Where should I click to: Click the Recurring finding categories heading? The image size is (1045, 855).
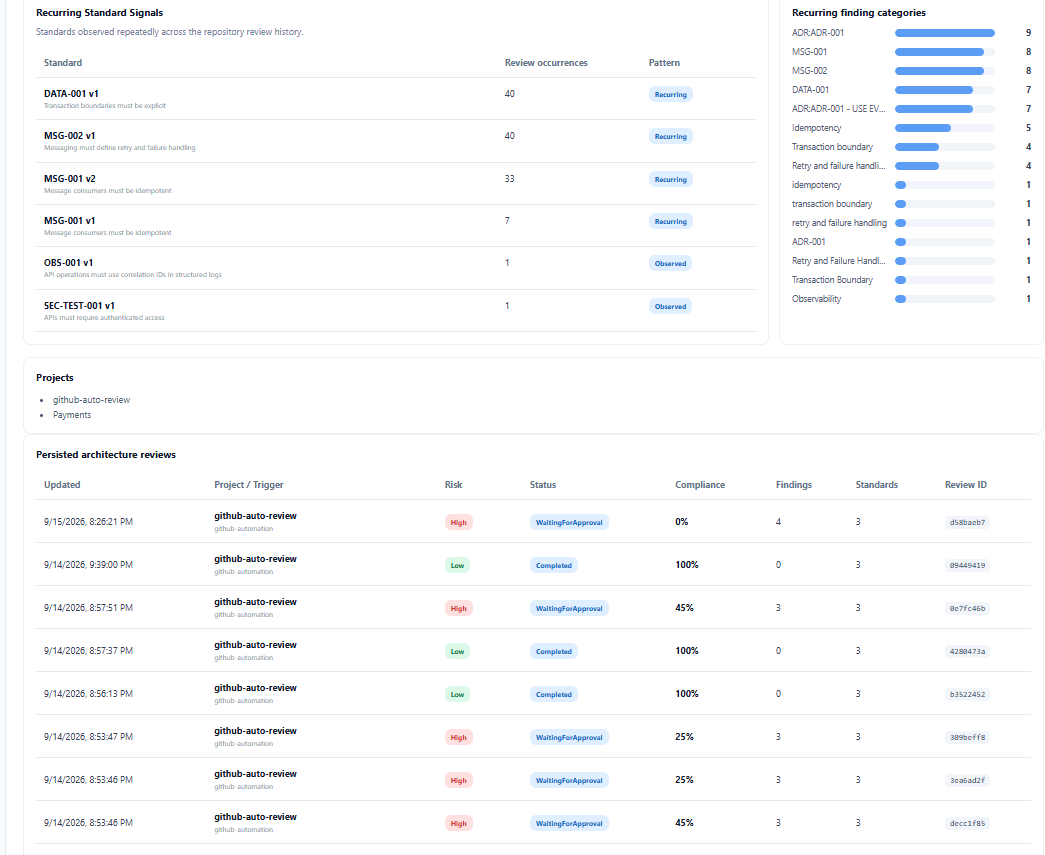pos(858,13)
